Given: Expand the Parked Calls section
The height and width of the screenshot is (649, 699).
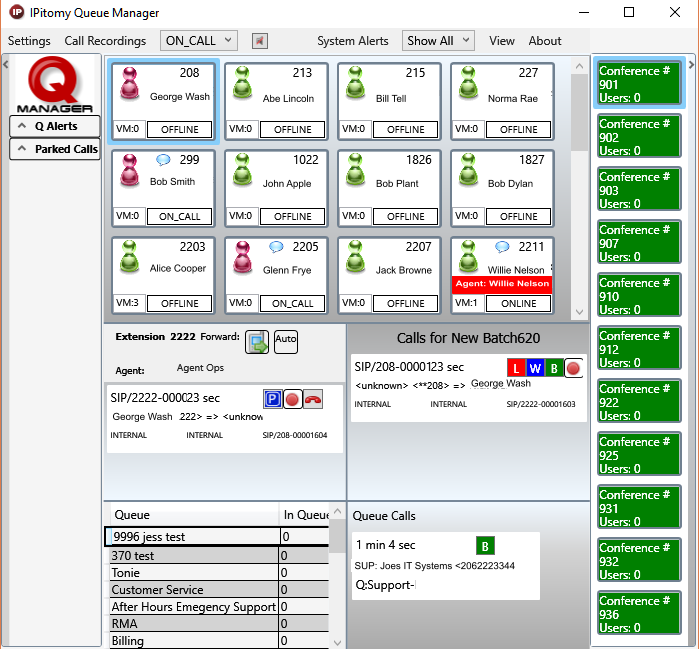Looking at the screenshot, I should 55,149.
